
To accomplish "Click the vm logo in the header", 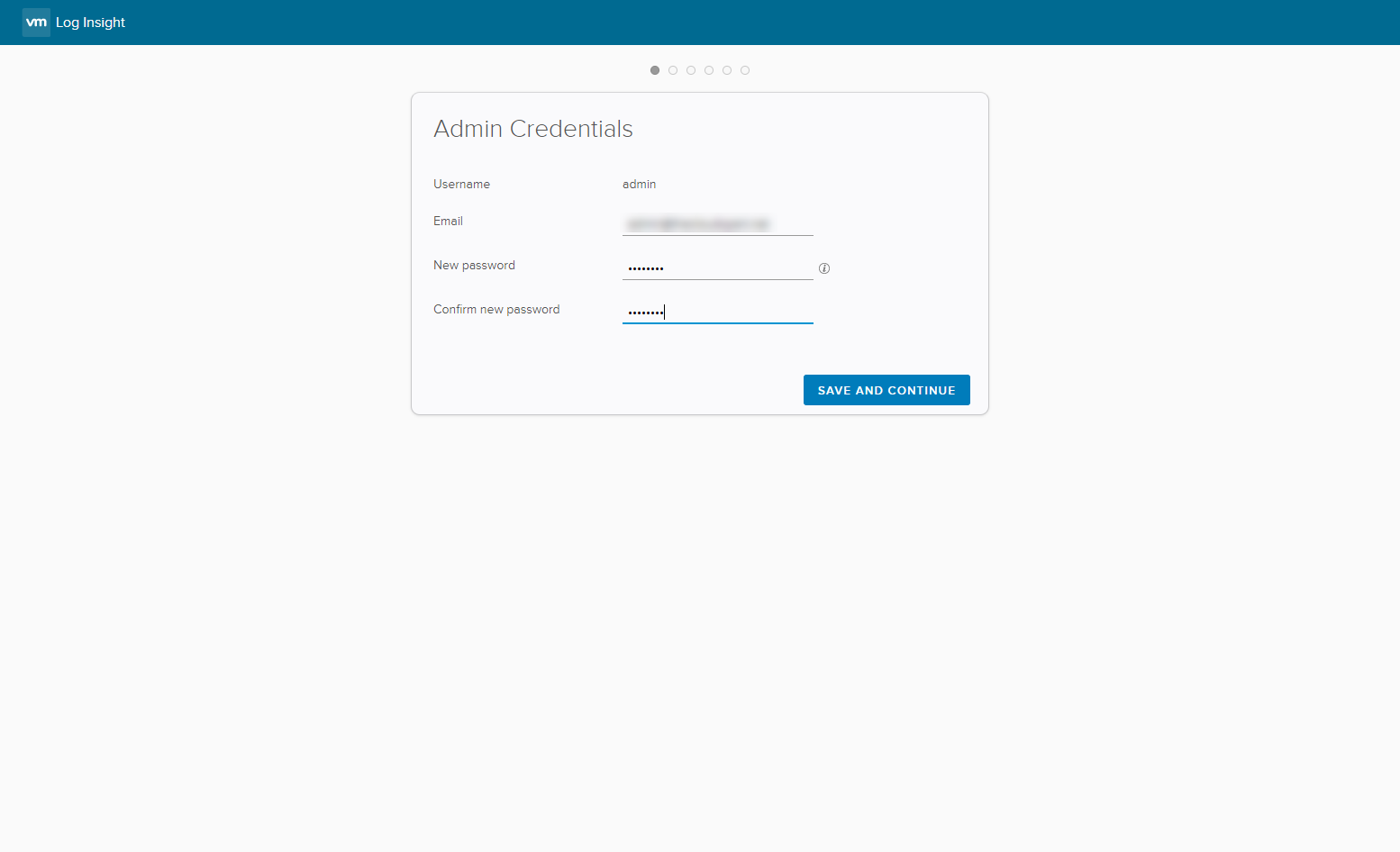I will (x=36, y=23).
